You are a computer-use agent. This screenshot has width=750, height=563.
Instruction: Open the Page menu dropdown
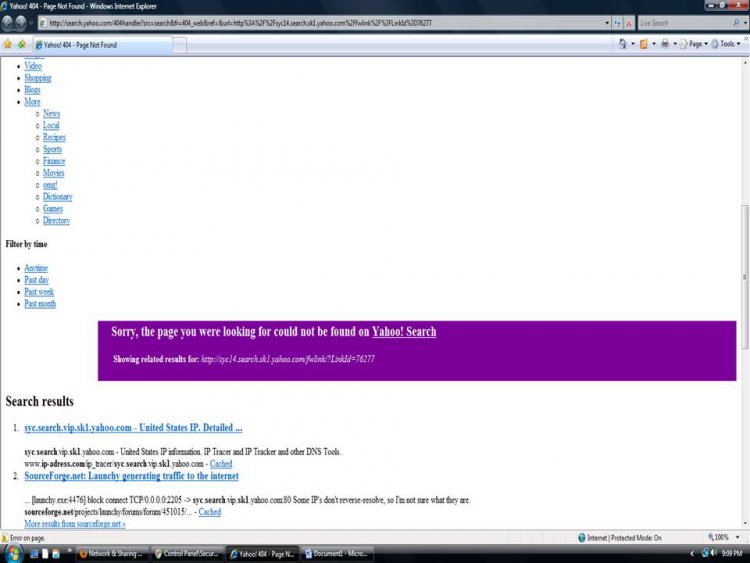[694, 44]
